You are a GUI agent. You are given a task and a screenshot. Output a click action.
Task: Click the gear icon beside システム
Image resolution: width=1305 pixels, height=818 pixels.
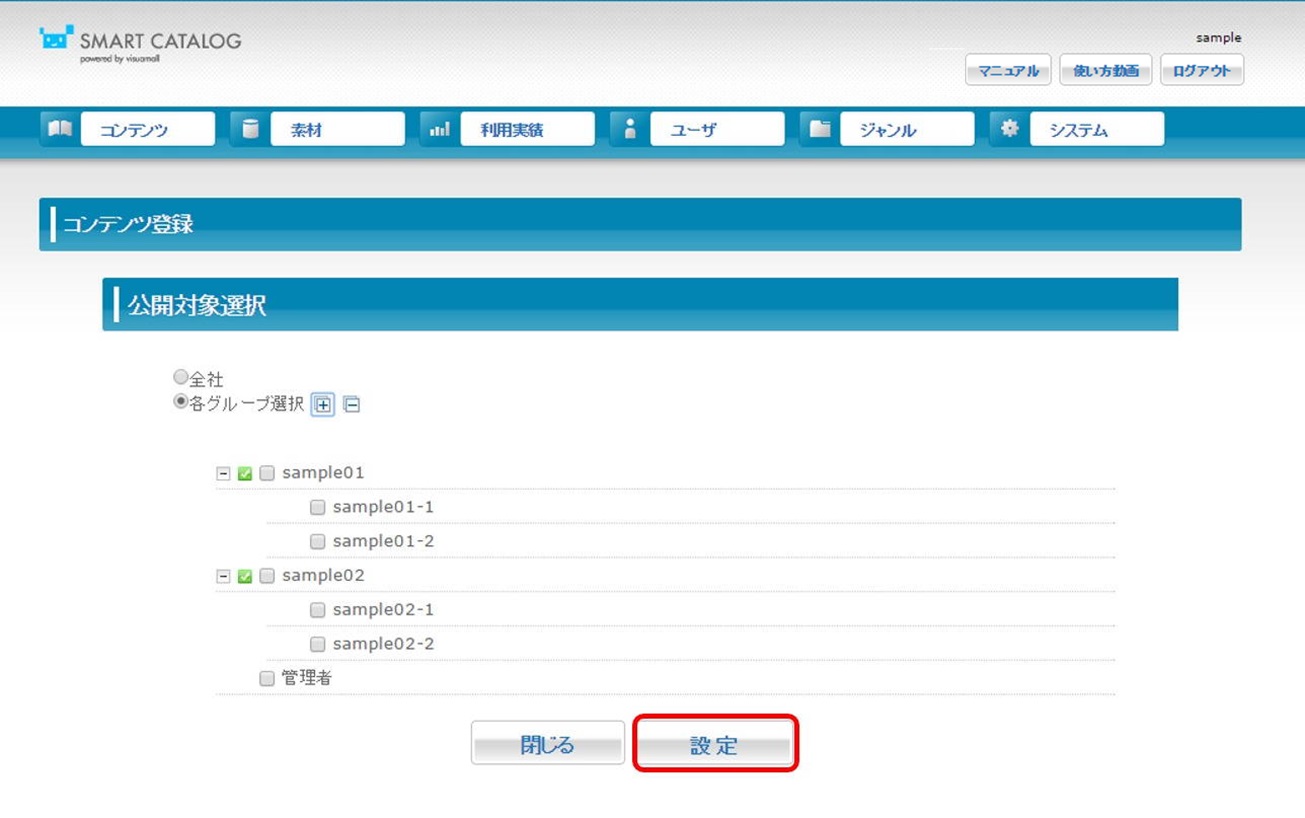click(1010, 129)
